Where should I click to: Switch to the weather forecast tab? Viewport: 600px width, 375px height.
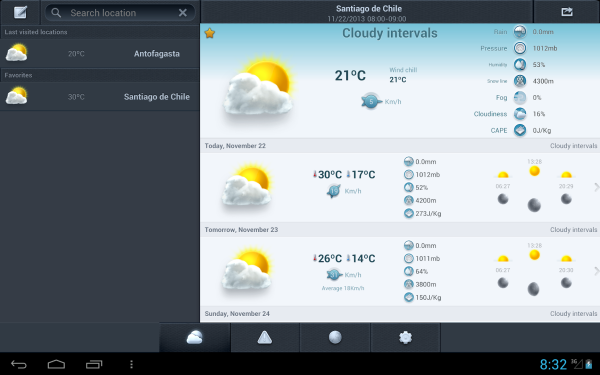195,338
